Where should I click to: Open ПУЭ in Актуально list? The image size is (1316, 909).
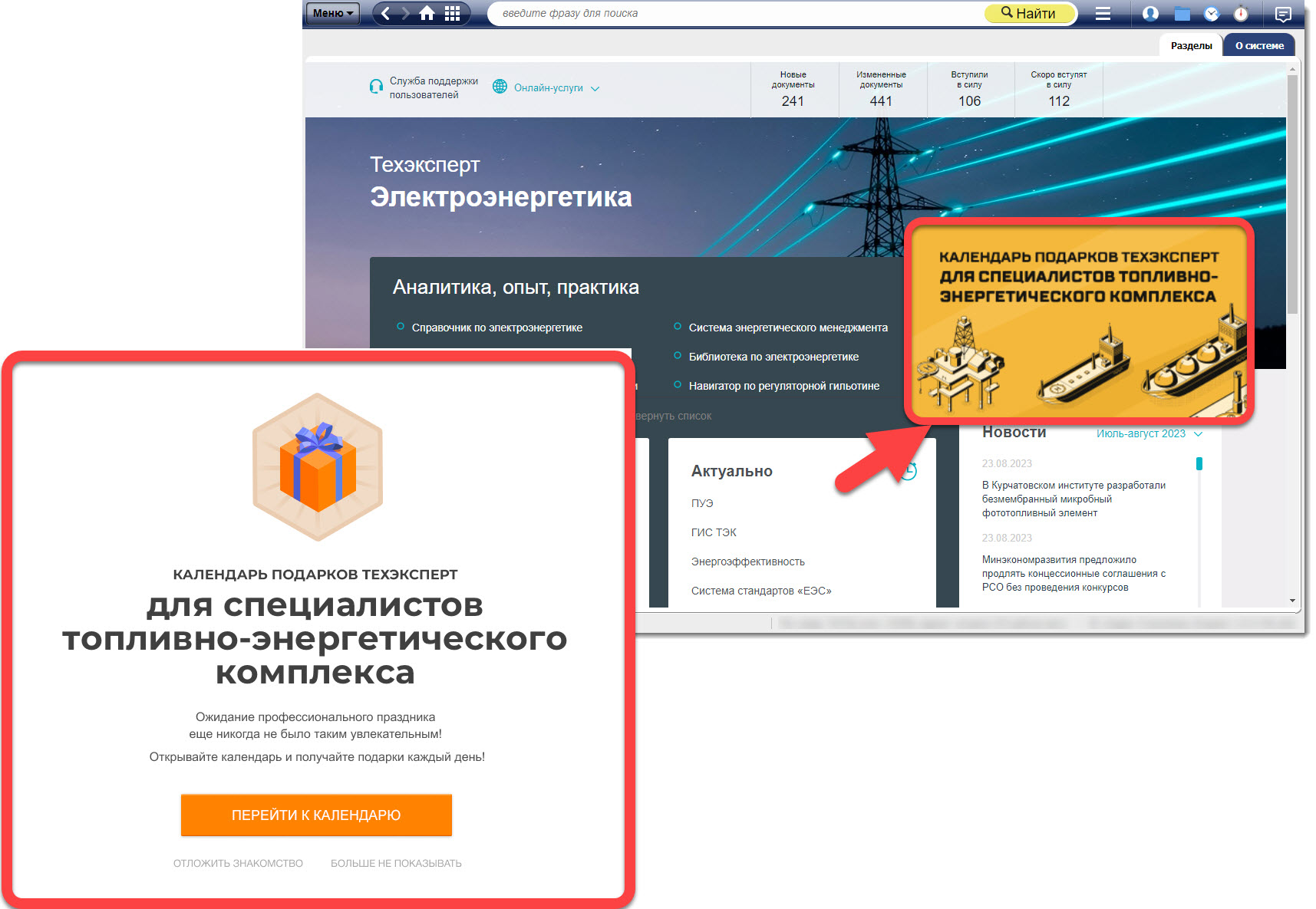coord(702,503)
